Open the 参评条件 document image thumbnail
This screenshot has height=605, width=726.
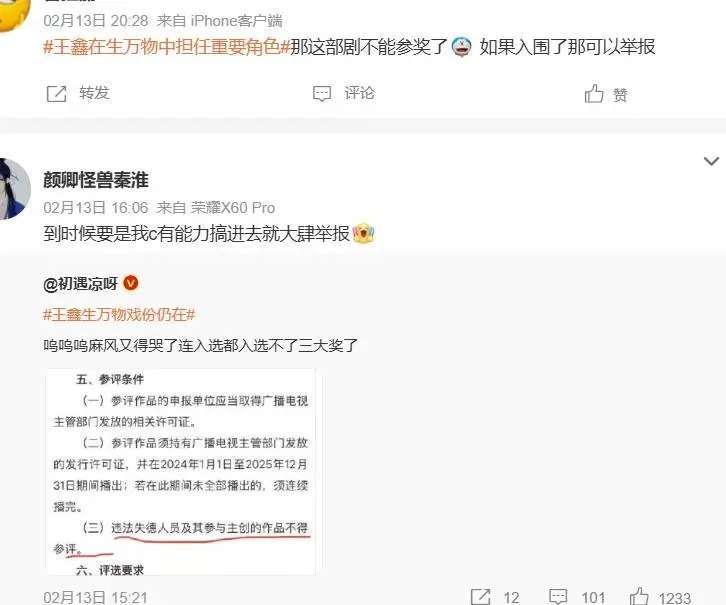point(181,472)
